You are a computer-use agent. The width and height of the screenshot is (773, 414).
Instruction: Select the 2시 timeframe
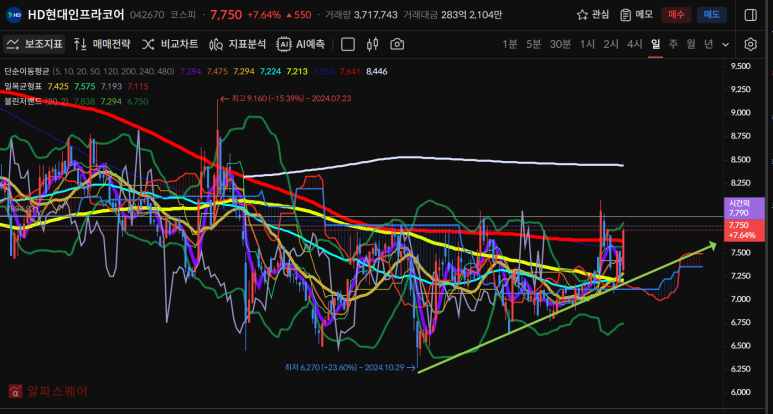tap(611, 44)
